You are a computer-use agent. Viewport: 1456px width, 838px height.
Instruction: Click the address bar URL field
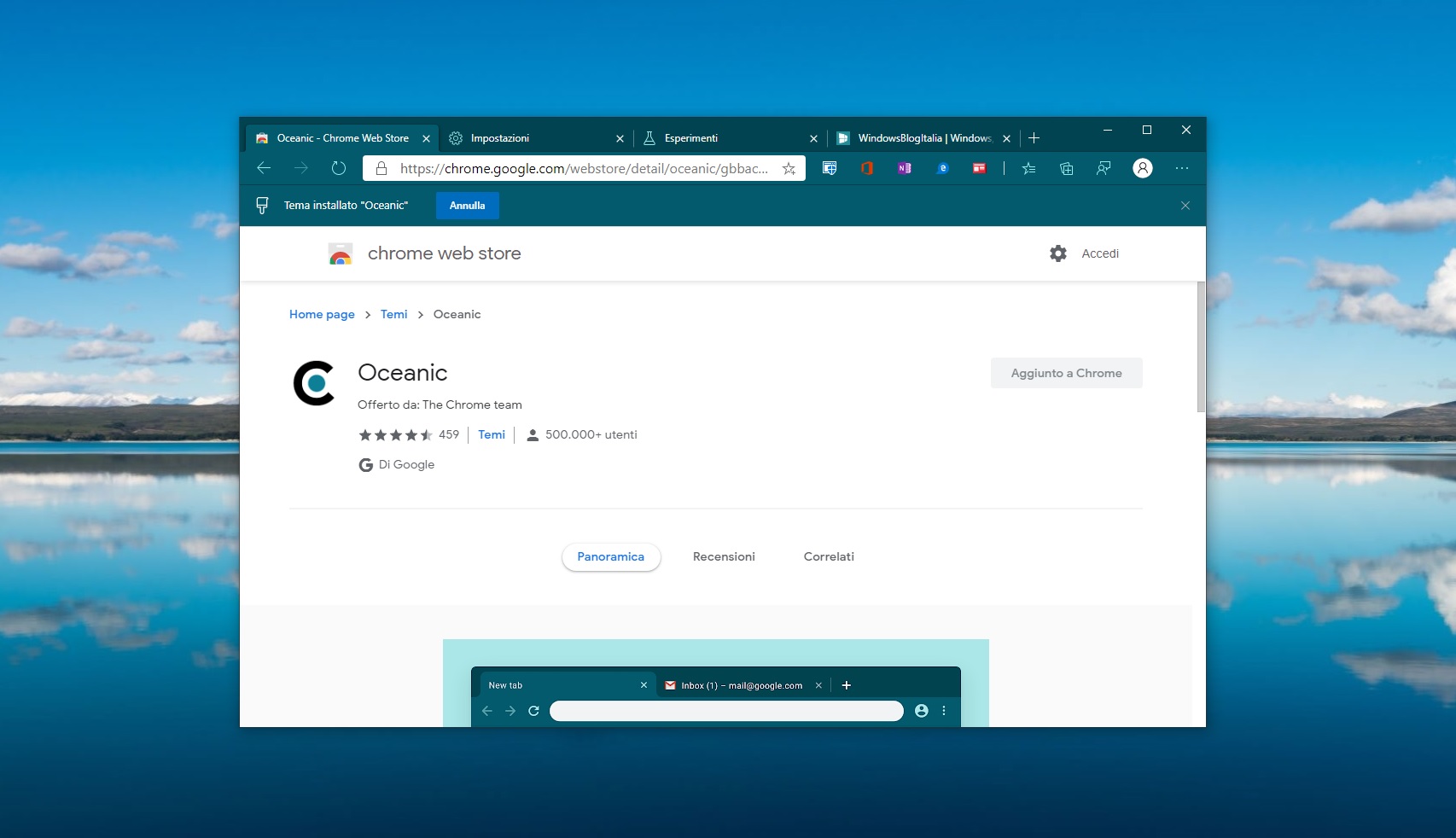point(584,168)
